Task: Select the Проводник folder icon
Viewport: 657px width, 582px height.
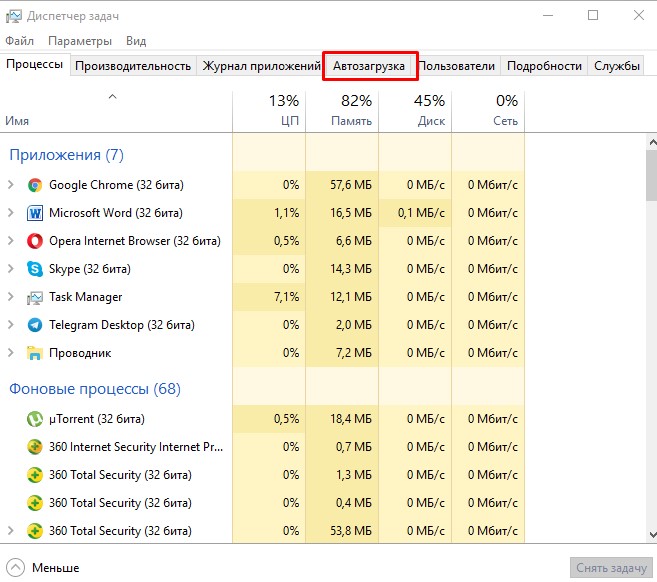Action: pos(35,353)
